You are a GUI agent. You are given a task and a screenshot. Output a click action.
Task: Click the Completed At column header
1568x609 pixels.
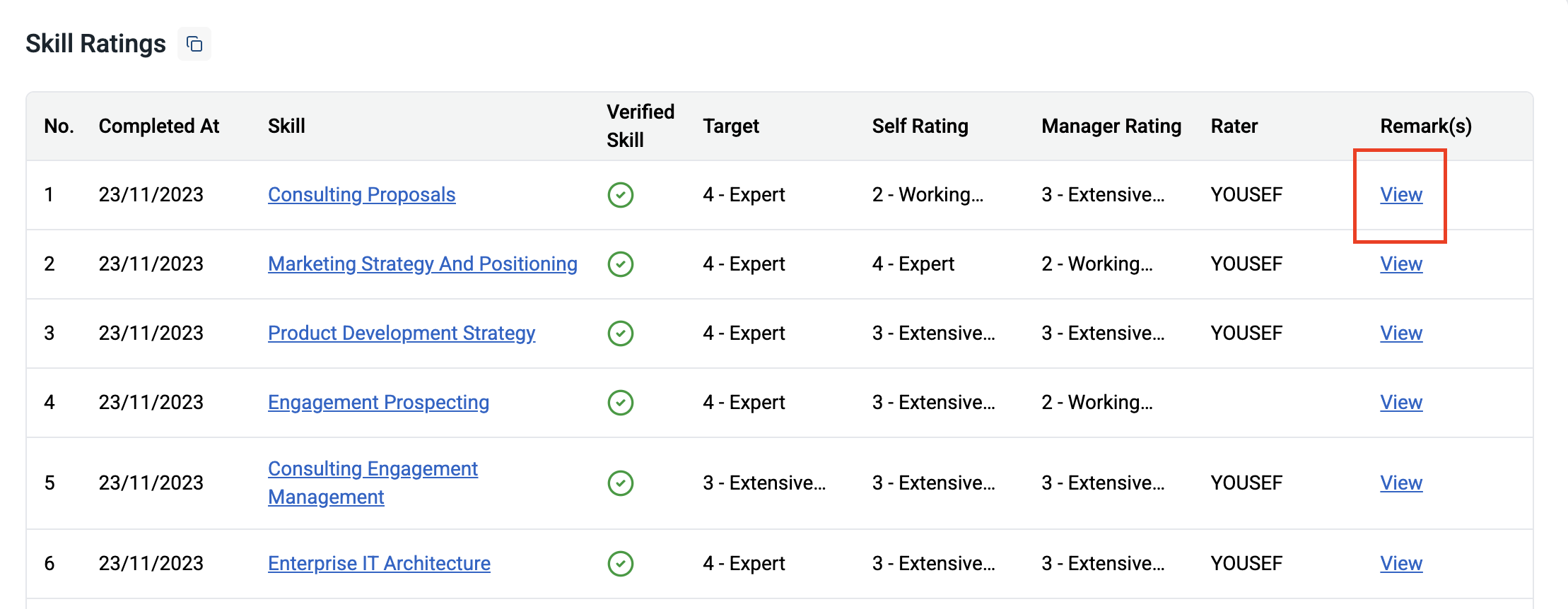click(x=158, y=126)
